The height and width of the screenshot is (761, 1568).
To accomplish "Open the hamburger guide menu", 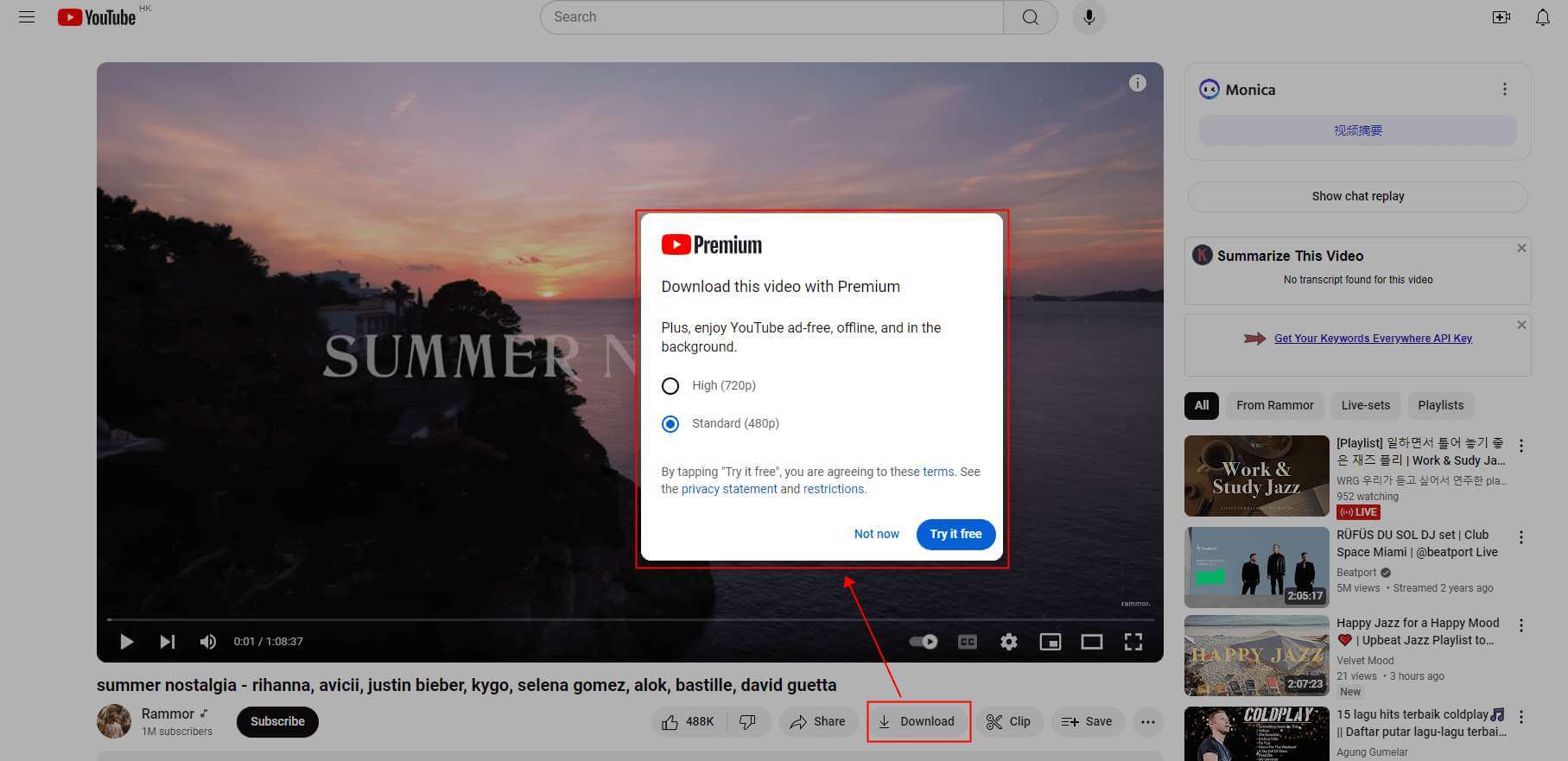I will pos(27,17).
